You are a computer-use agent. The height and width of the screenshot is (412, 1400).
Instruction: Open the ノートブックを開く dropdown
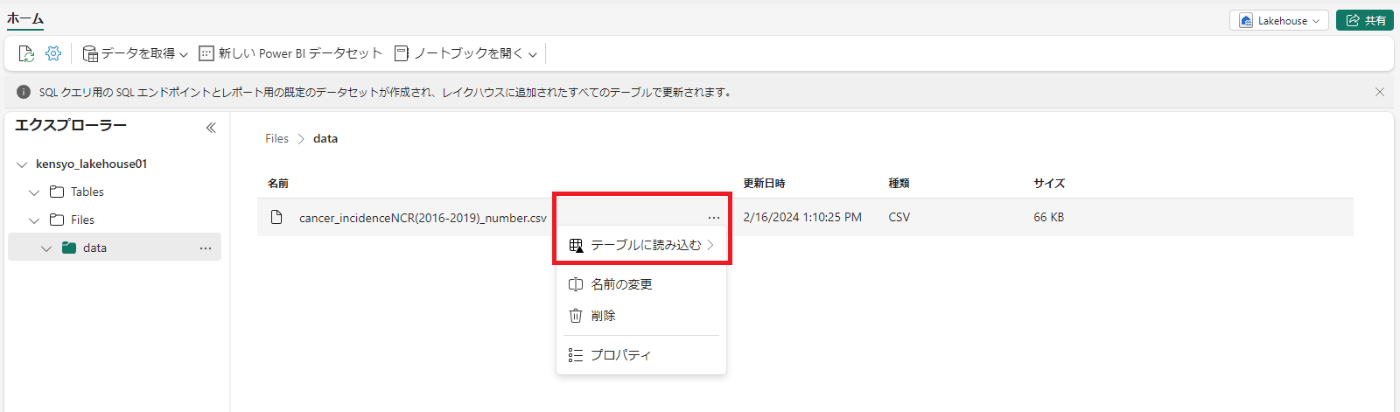466,54
